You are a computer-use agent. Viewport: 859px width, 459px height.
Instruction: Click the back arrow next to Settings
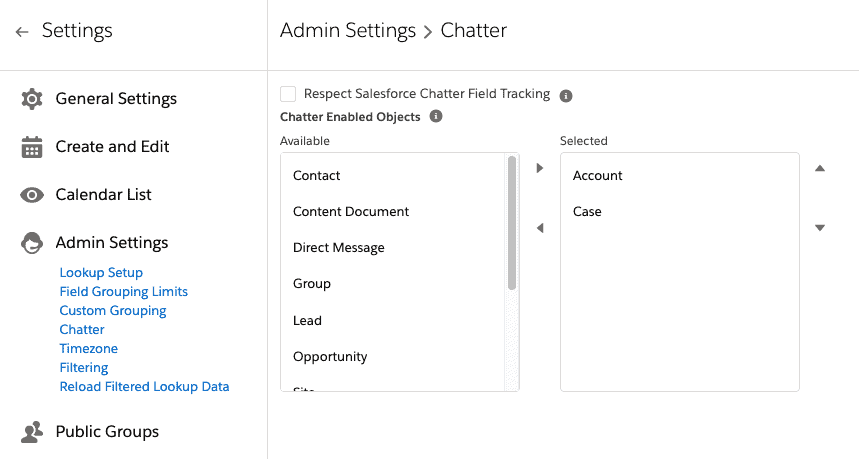[22, 32]
